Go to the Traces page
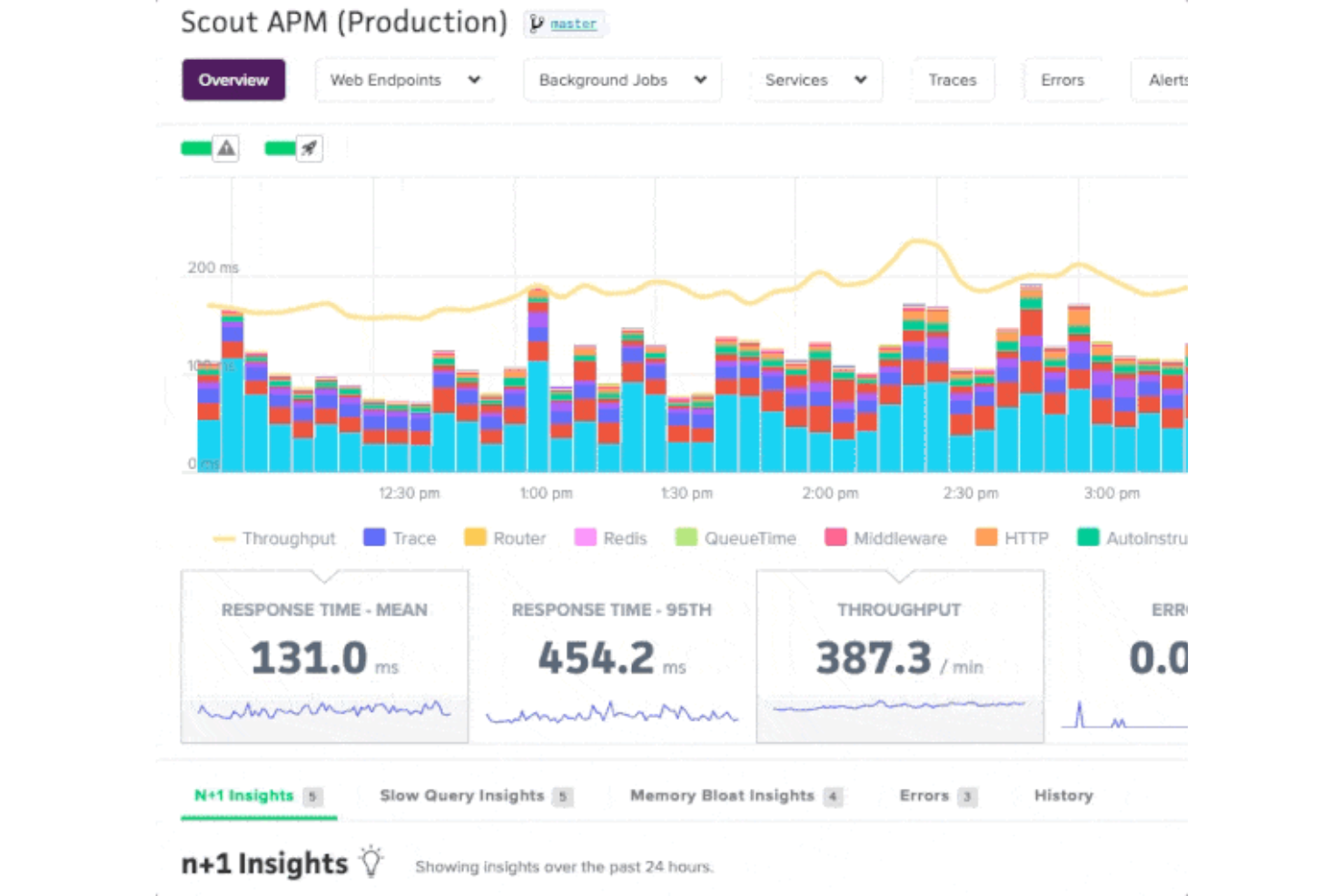Screen dimensions: 1344x896 click(x=952, y=80)
